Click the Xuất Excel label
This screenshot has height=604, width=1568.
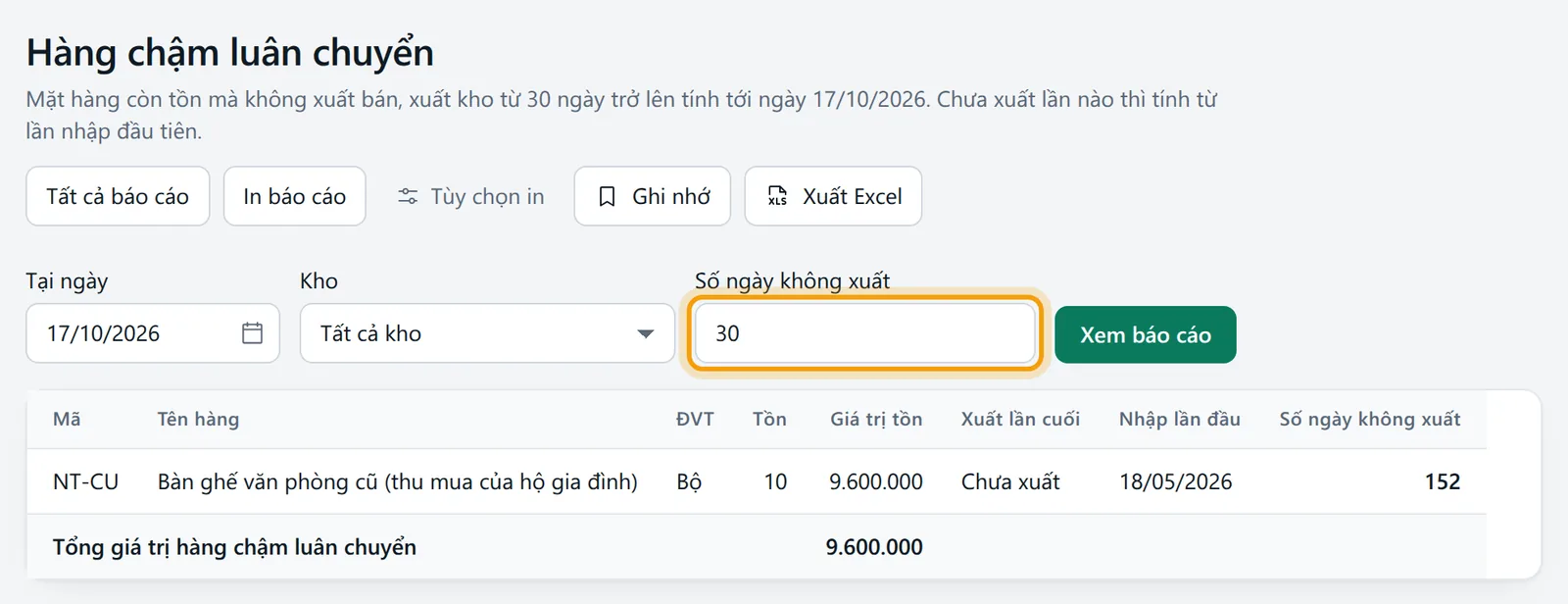853,196
